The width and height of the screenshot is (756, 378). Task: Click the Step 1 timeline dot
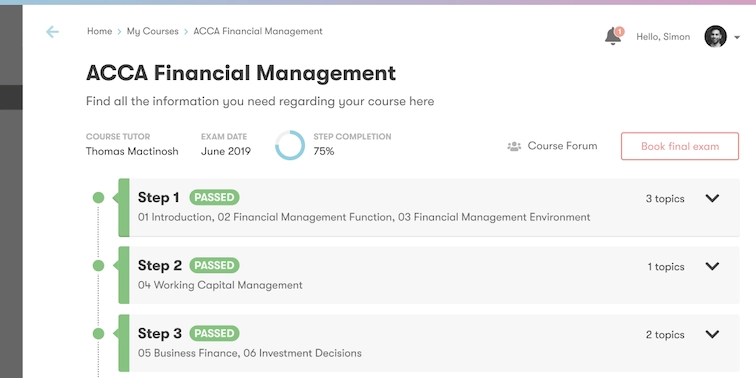click(x=98, y=198)
